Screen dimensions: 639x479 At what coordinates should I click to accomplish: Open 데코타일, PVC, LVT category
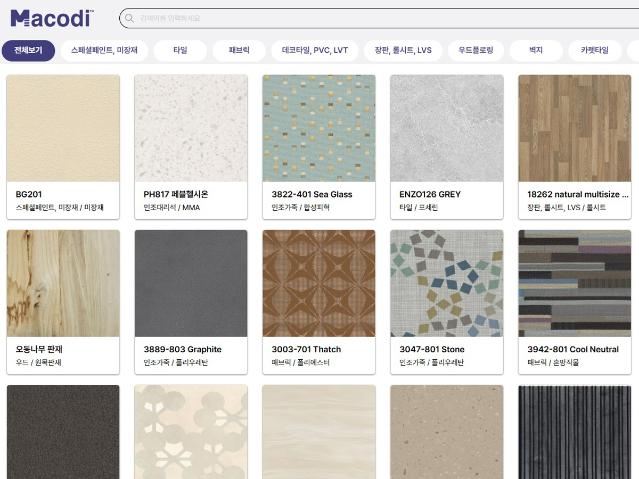point(315,50)
